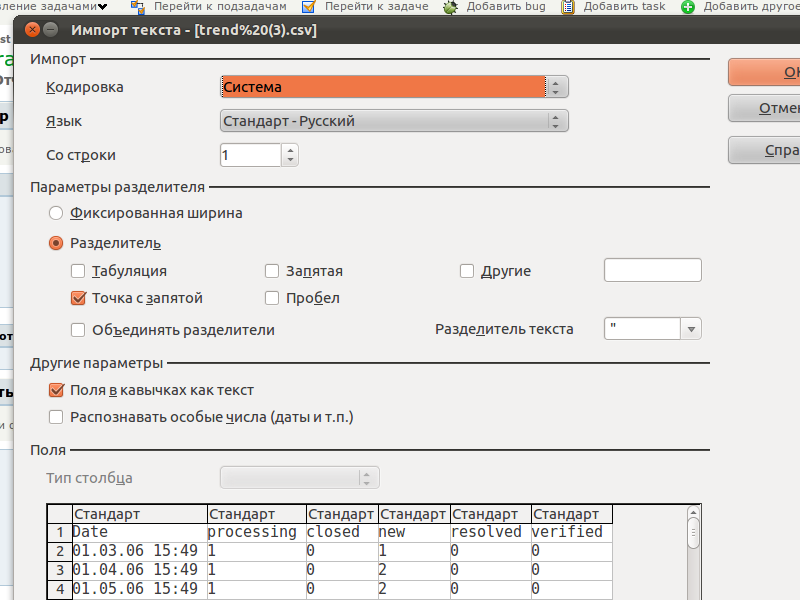Click the checkmark icon beside 'Перейти к задаче'
Screen dimensions: 800x600
(x=309, y=6)
